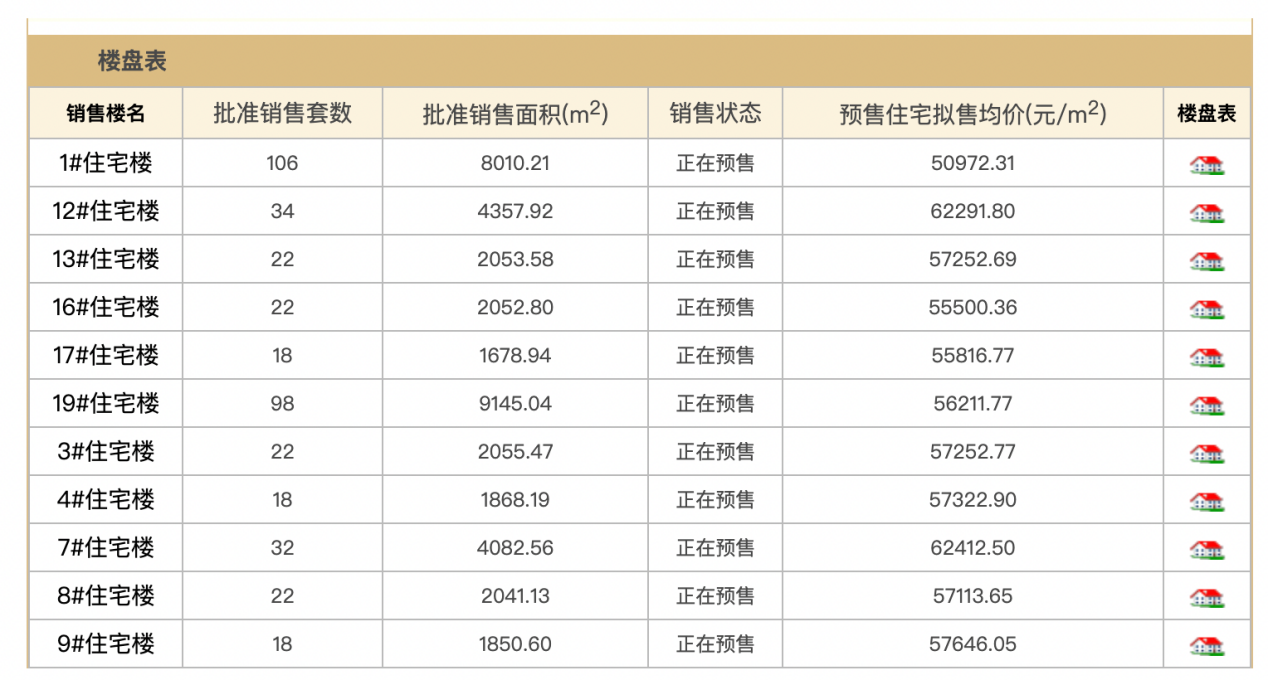Open the house icon for 4#住宅楼
The width and height of the screenshot is (1268, 680).
coord(1207,500)
